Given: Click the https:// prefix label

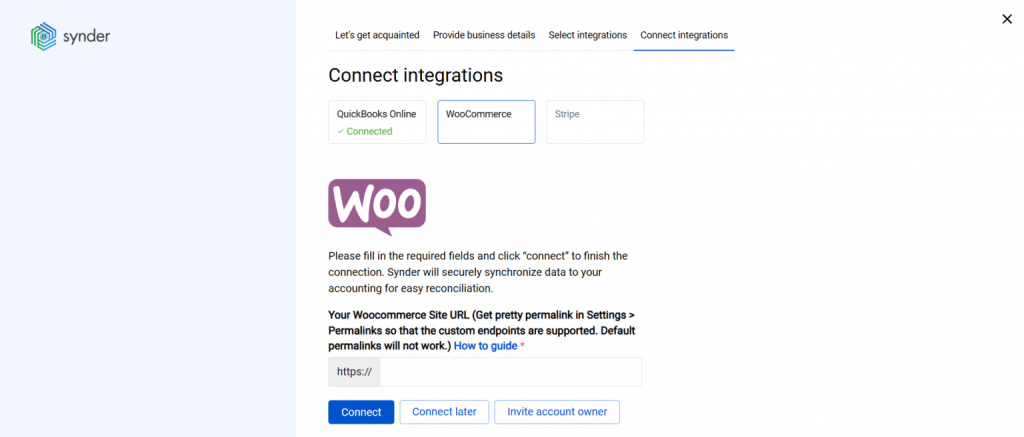Looking at the screenshot, I should click(355, 372).
